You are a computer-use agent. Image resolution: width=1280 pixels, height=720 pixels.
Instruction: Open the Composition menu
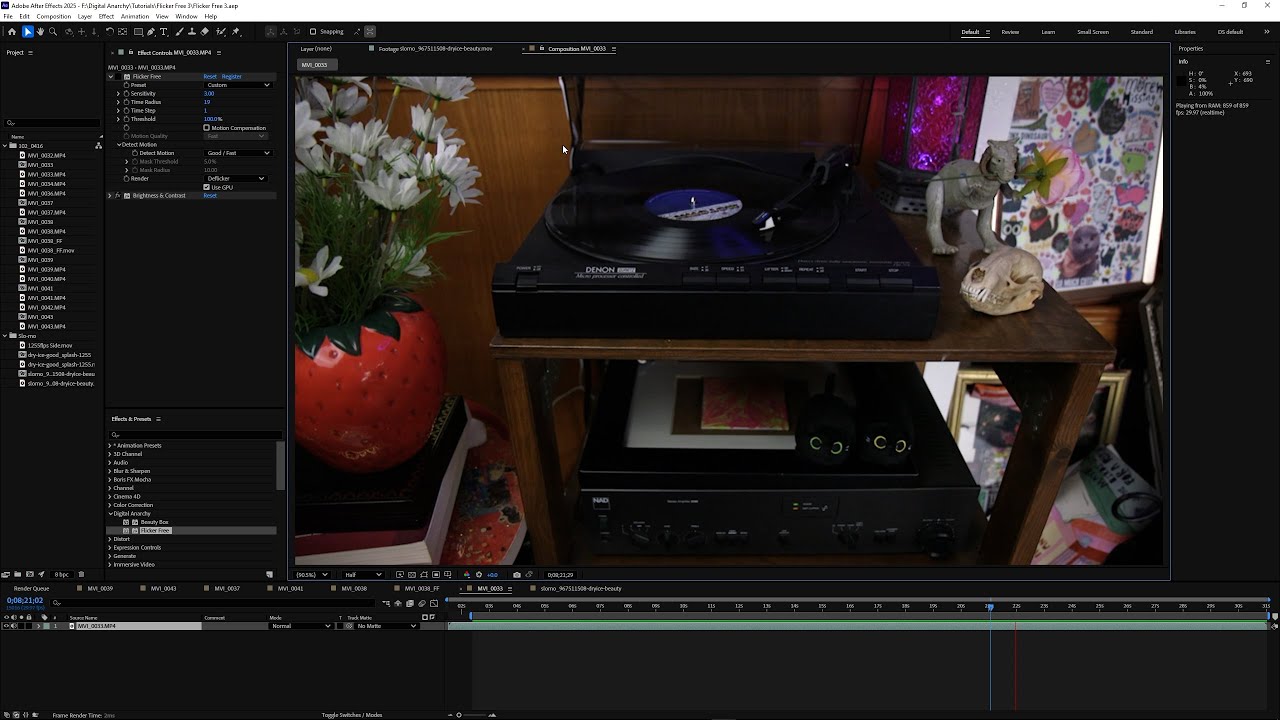point(54,17)
